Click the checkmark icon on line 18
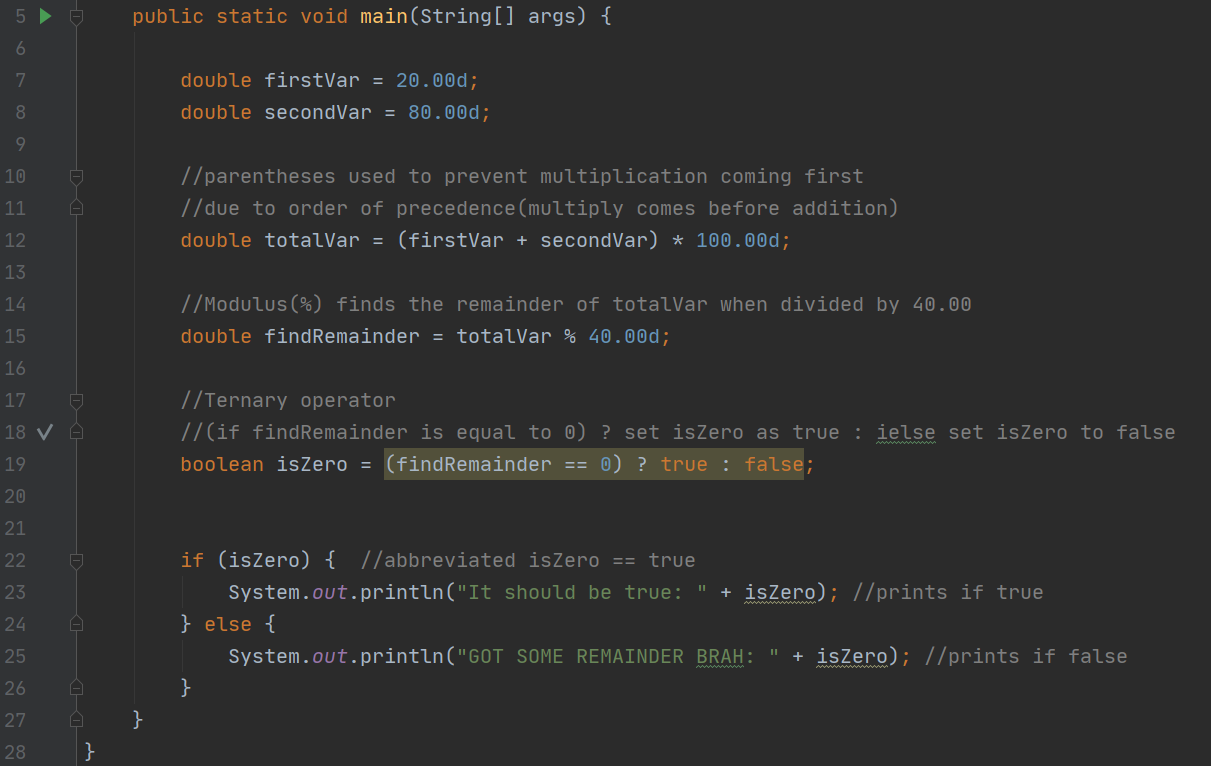The height and width of the screenshot is (766, 1211). [44, 432]
